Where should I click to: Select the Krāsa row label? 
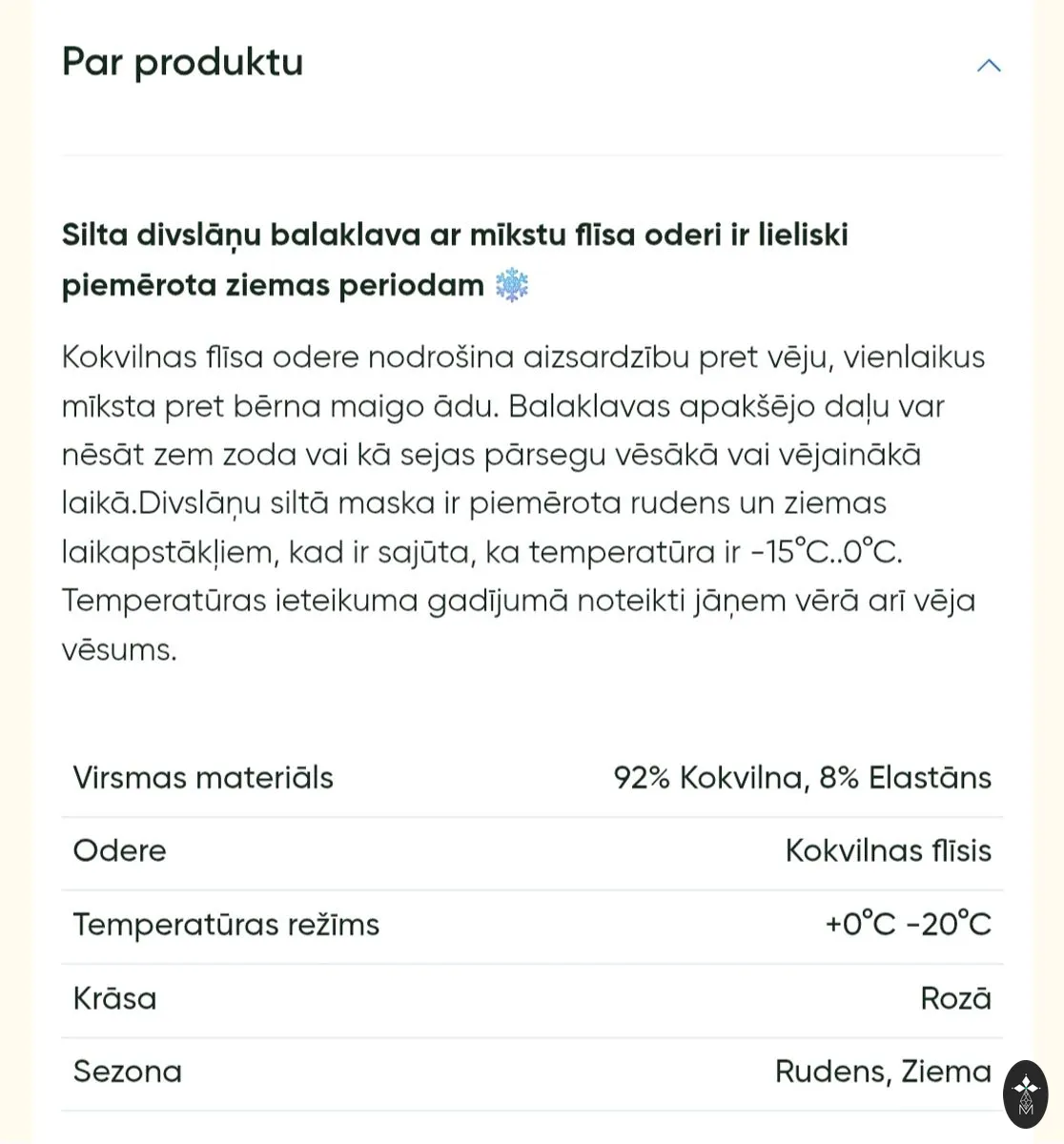coord(115,998)
